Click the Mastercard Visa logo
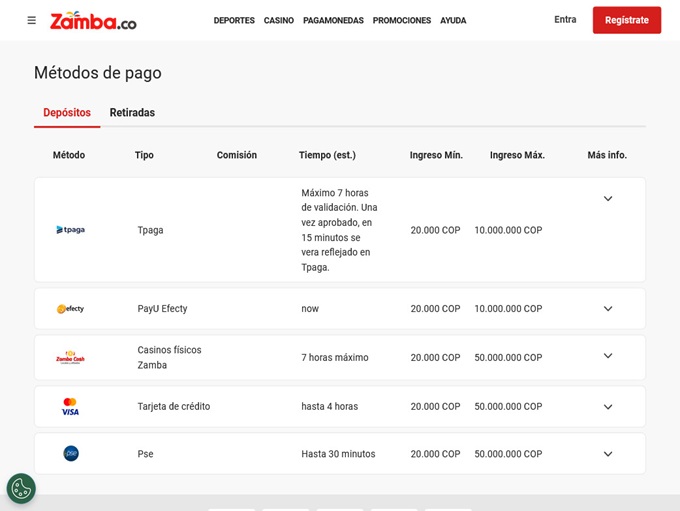The image size is (680, 511). pos(70,407)
